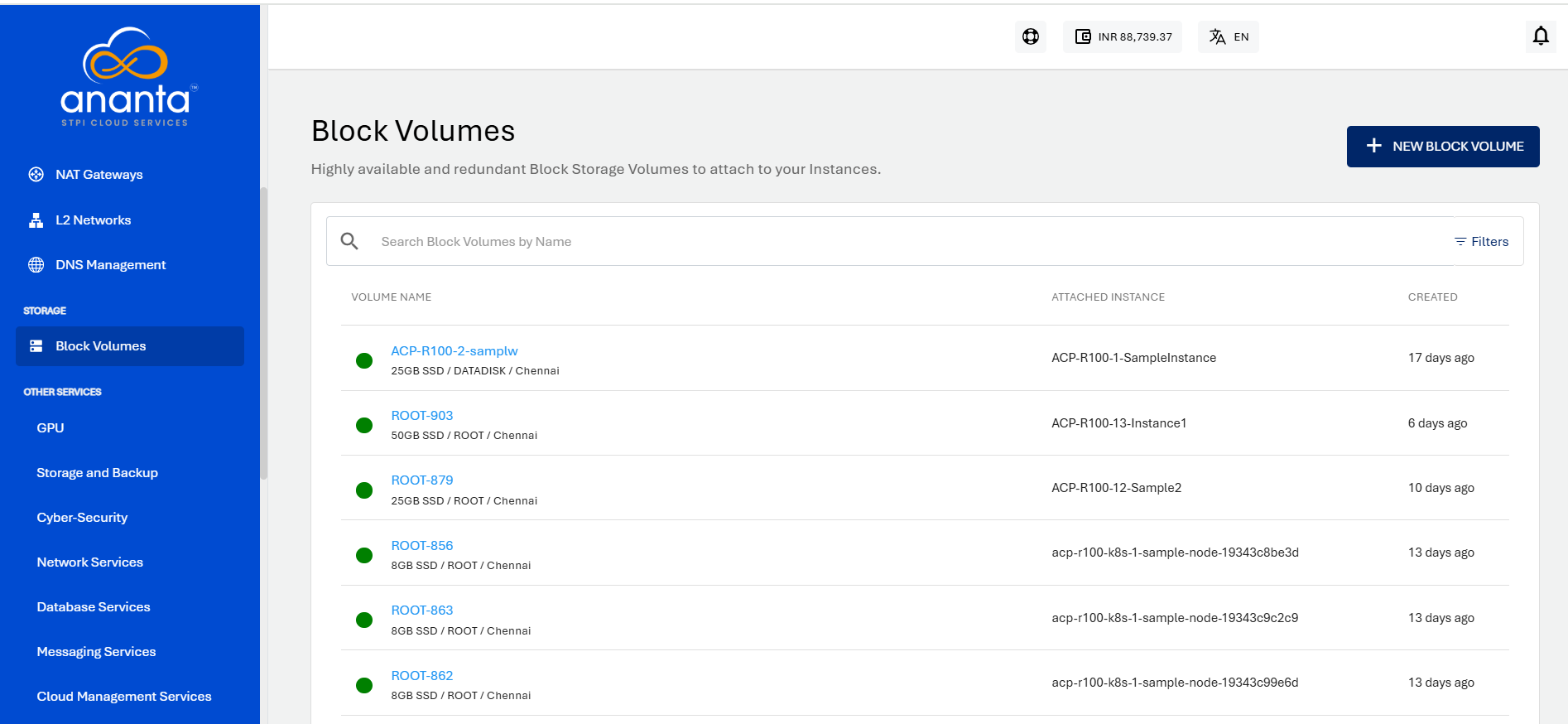Image resolution: width=1568 pixels, height=724 pixels.
Task: Open Storage and Backup services
Action: [97, 472]
